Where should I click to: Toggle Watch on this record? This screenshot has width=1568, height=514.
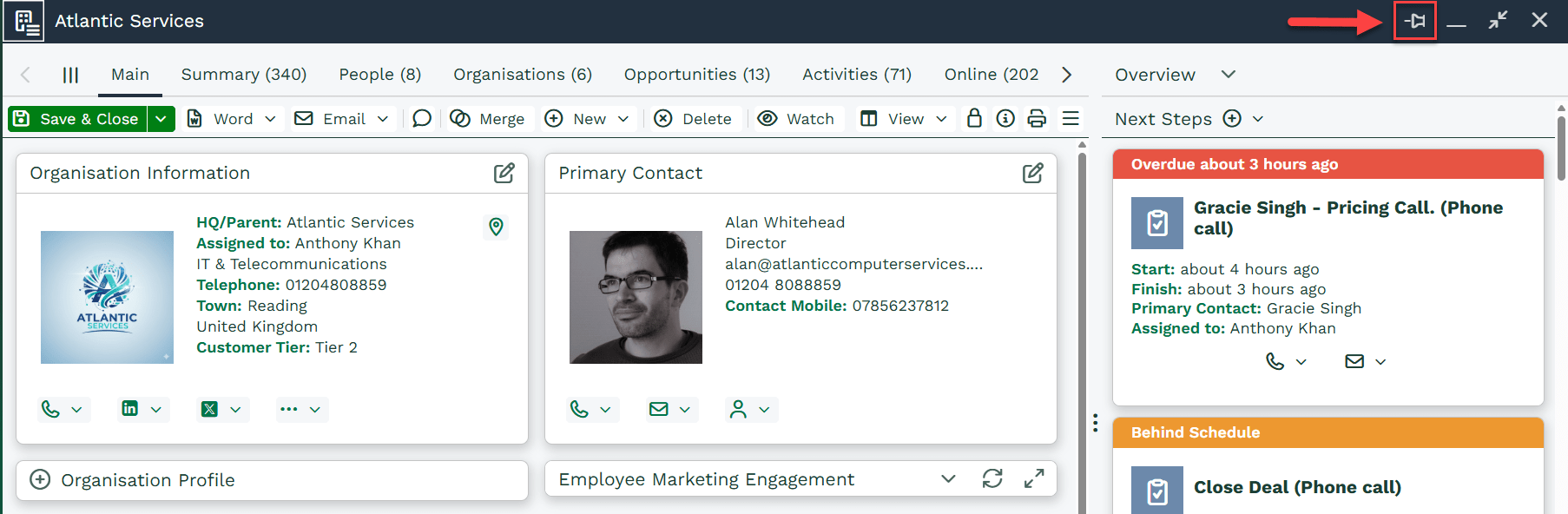pos(796,119)
